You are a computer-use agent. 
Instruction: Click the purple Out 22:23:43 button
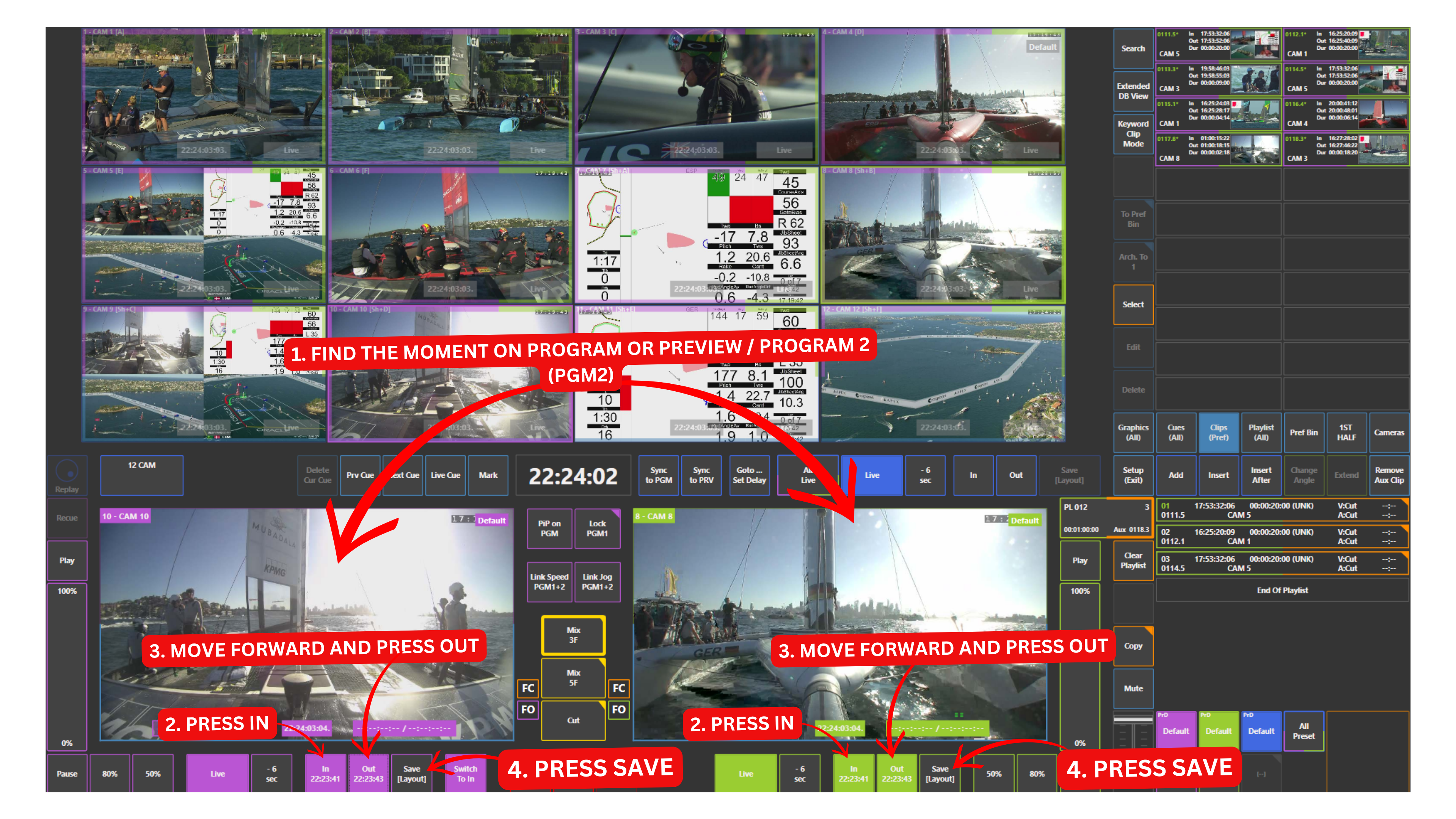[x=368, y=773]
